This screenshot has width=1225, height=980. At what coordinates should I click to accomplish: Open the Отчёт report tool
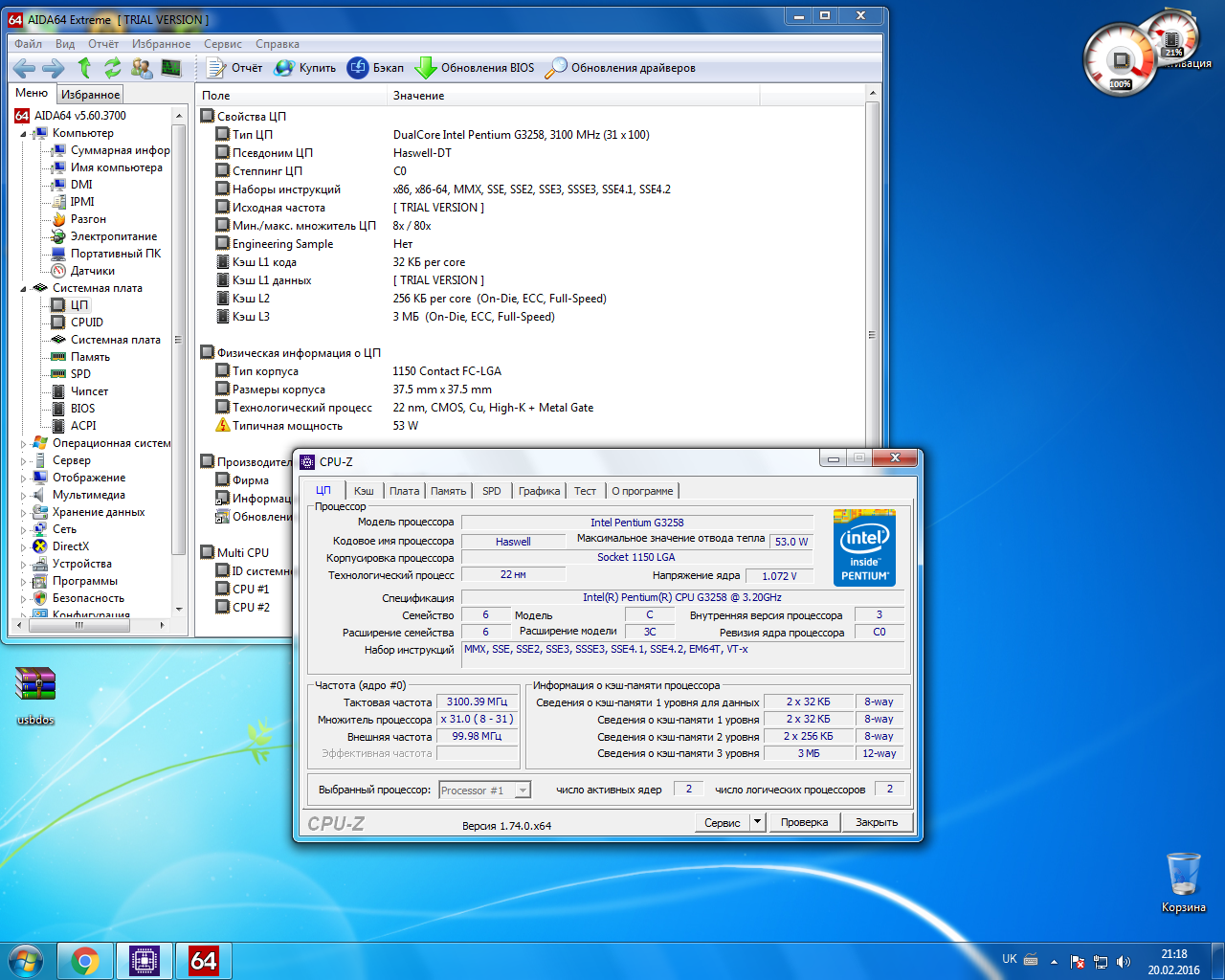click(234, 68)
